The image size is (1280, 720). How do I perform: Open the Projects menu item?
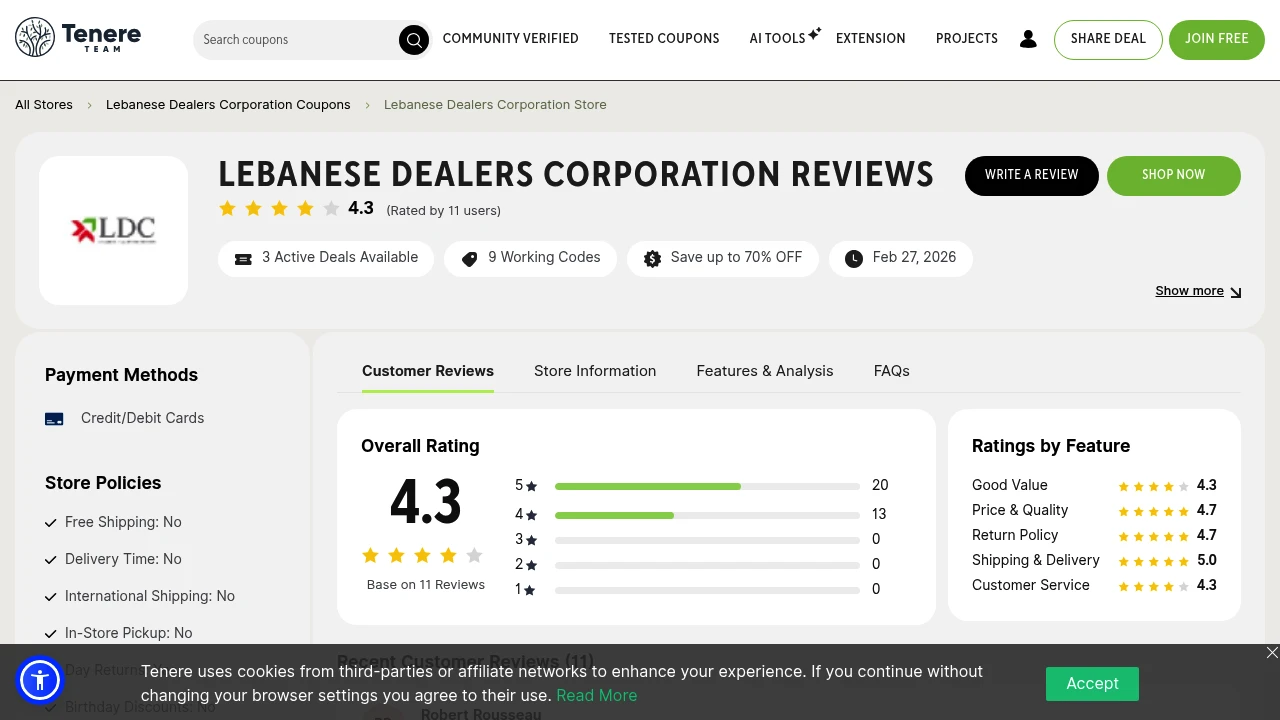[967, 39]
